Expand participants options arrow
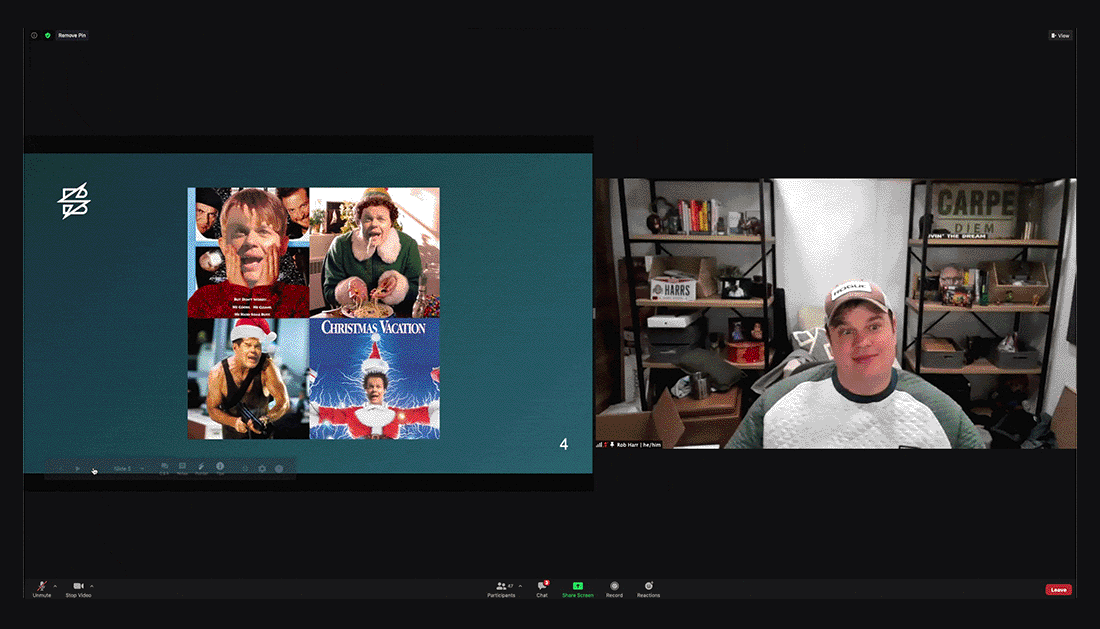Image resolution: width=1100 pixels, height=629 pixels. [x=520, y=586]
